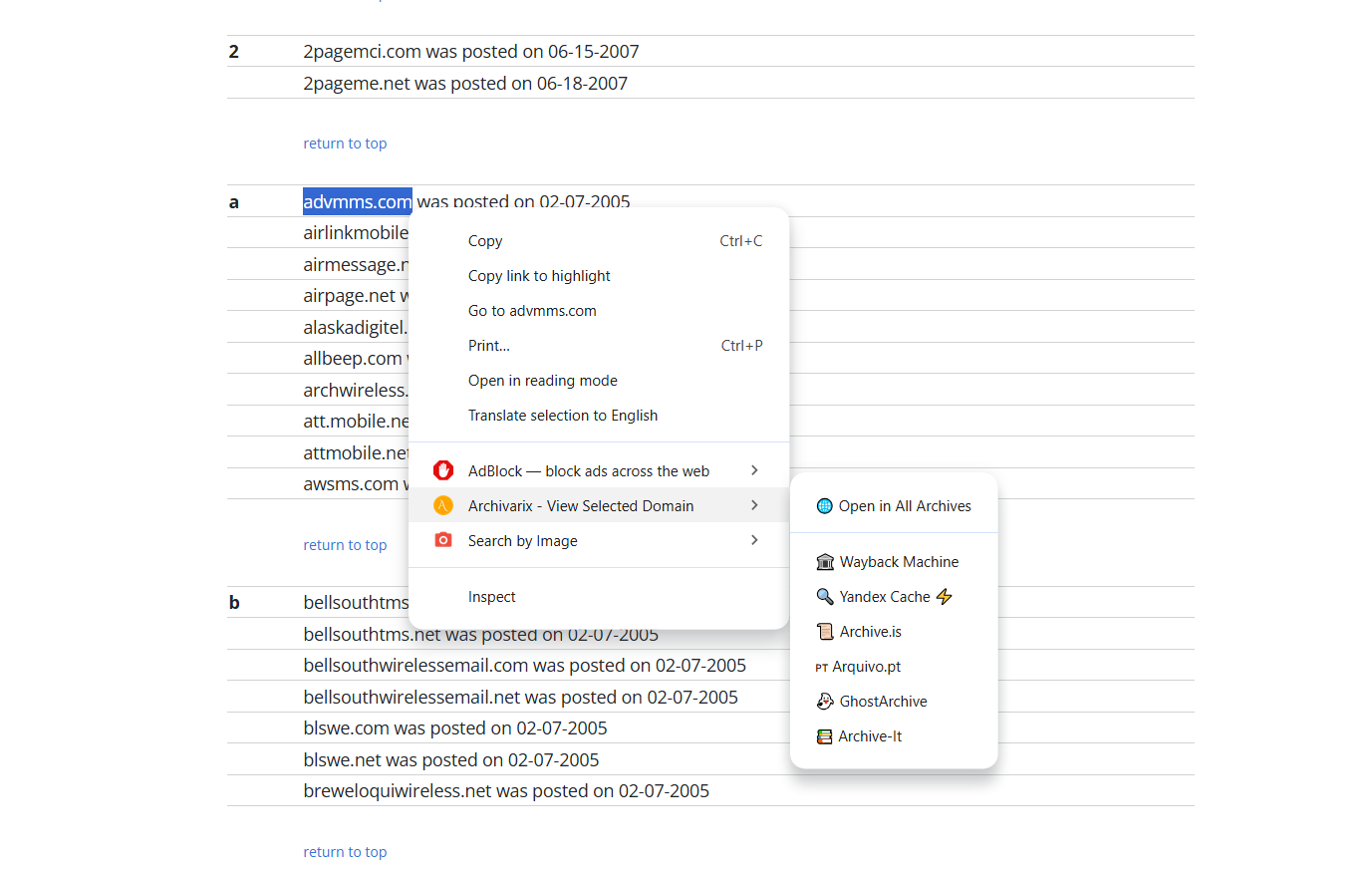The image size is (1372, 870).
Task: Click the Yandex Cache magnifier icon
Action: click(825, 597)
